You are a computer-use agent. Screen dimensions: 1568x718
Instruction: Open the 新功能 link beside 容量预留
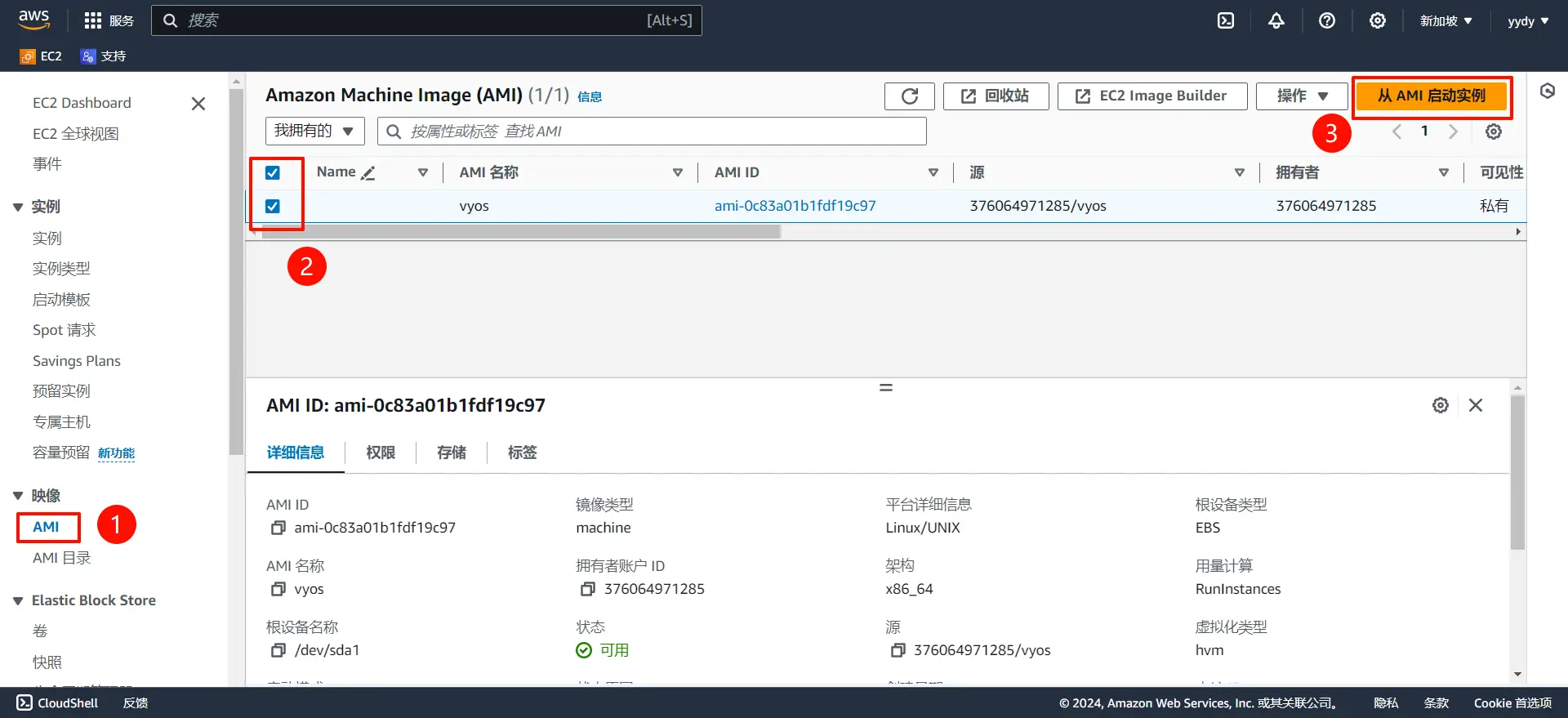click(117, 453)
